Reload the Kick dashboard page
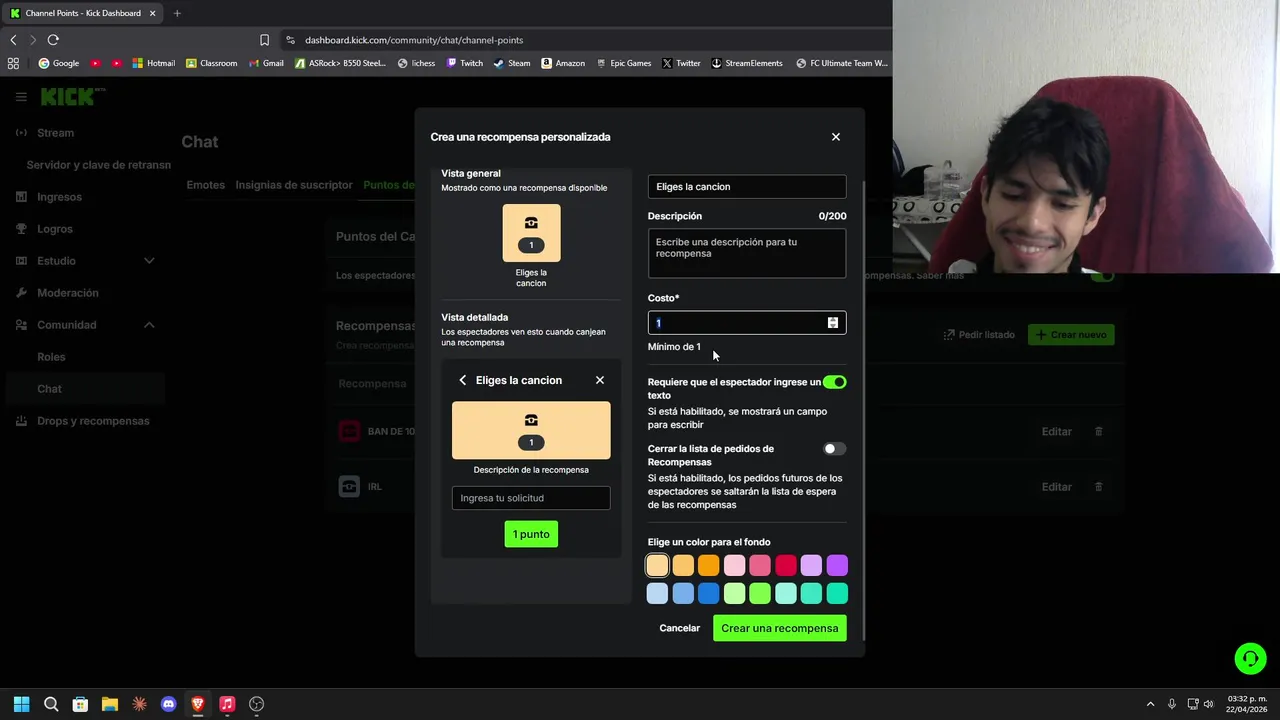The height and width of the screenshot is (720, 1280). click(53, 40)
